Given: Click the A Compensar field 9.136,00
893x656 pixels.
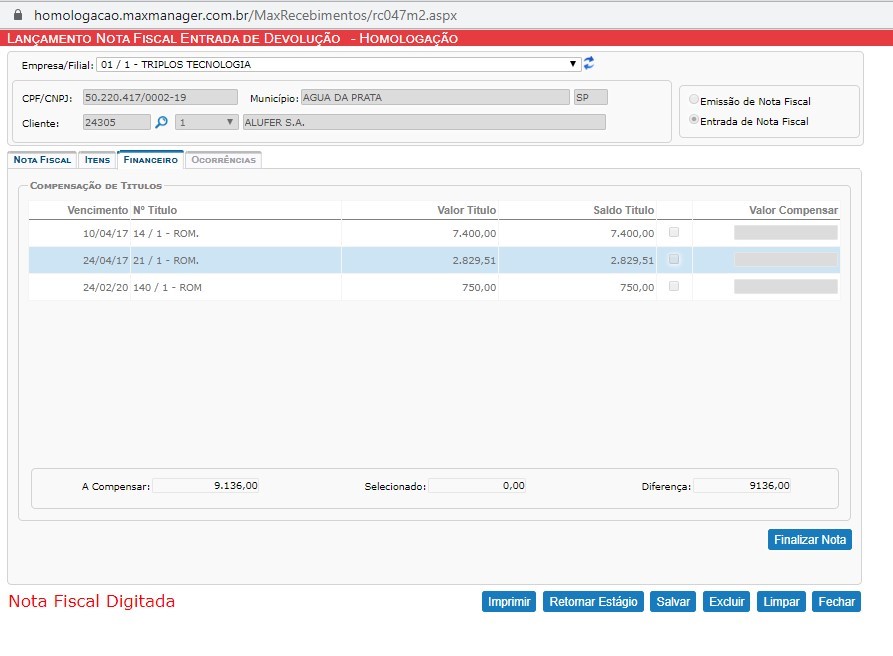Looking at the screenshot, I should [206, 485].
